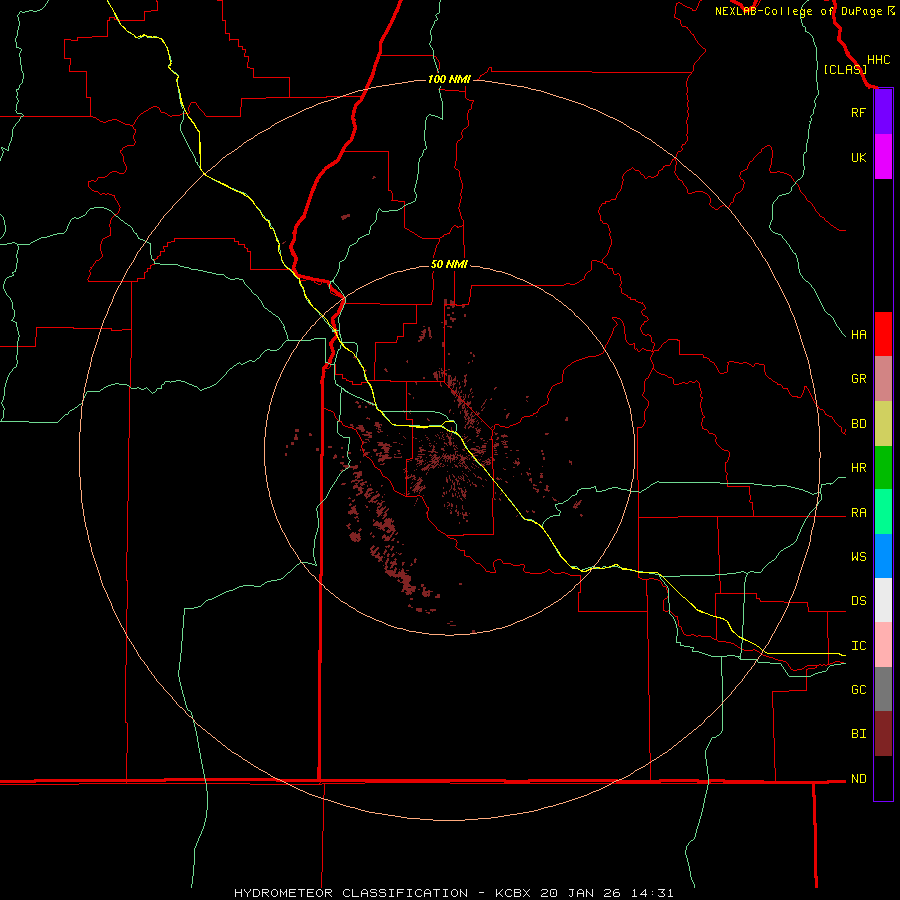Click the RF legend label
Screen dimensions: 900x900
tap(858, 112)
